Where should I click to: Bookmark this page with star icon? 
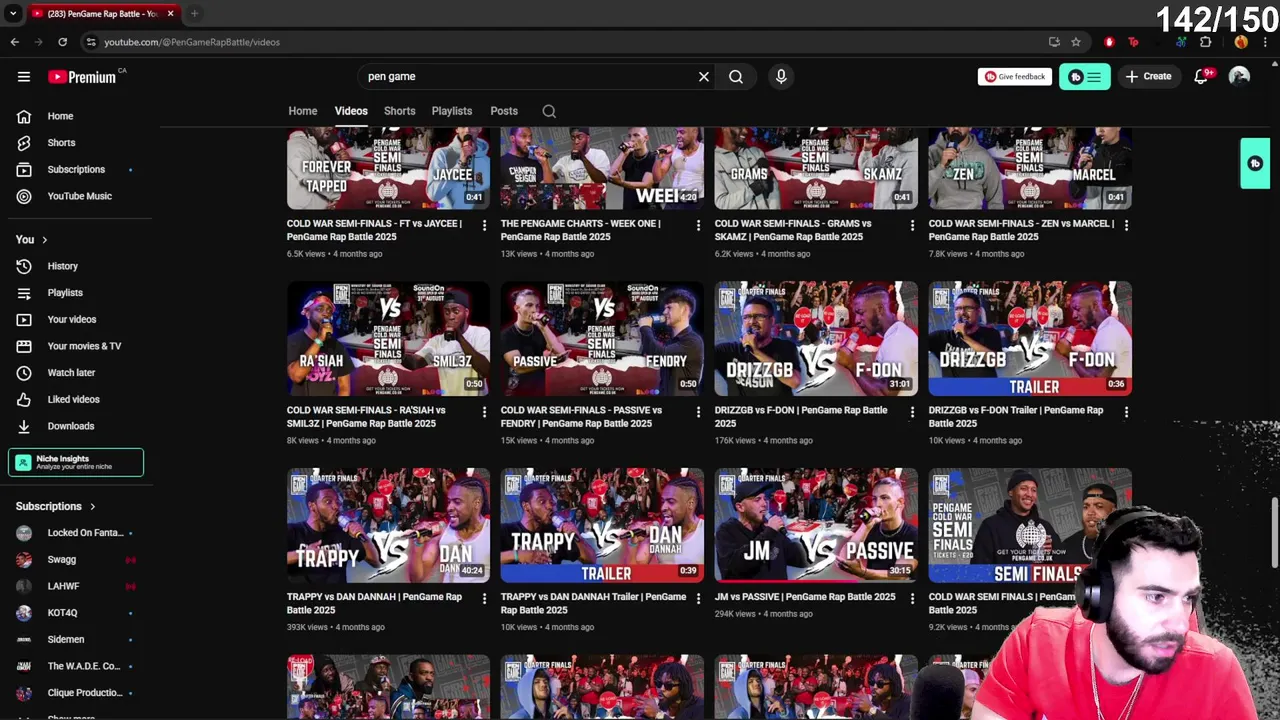(x=1076, y=42)
